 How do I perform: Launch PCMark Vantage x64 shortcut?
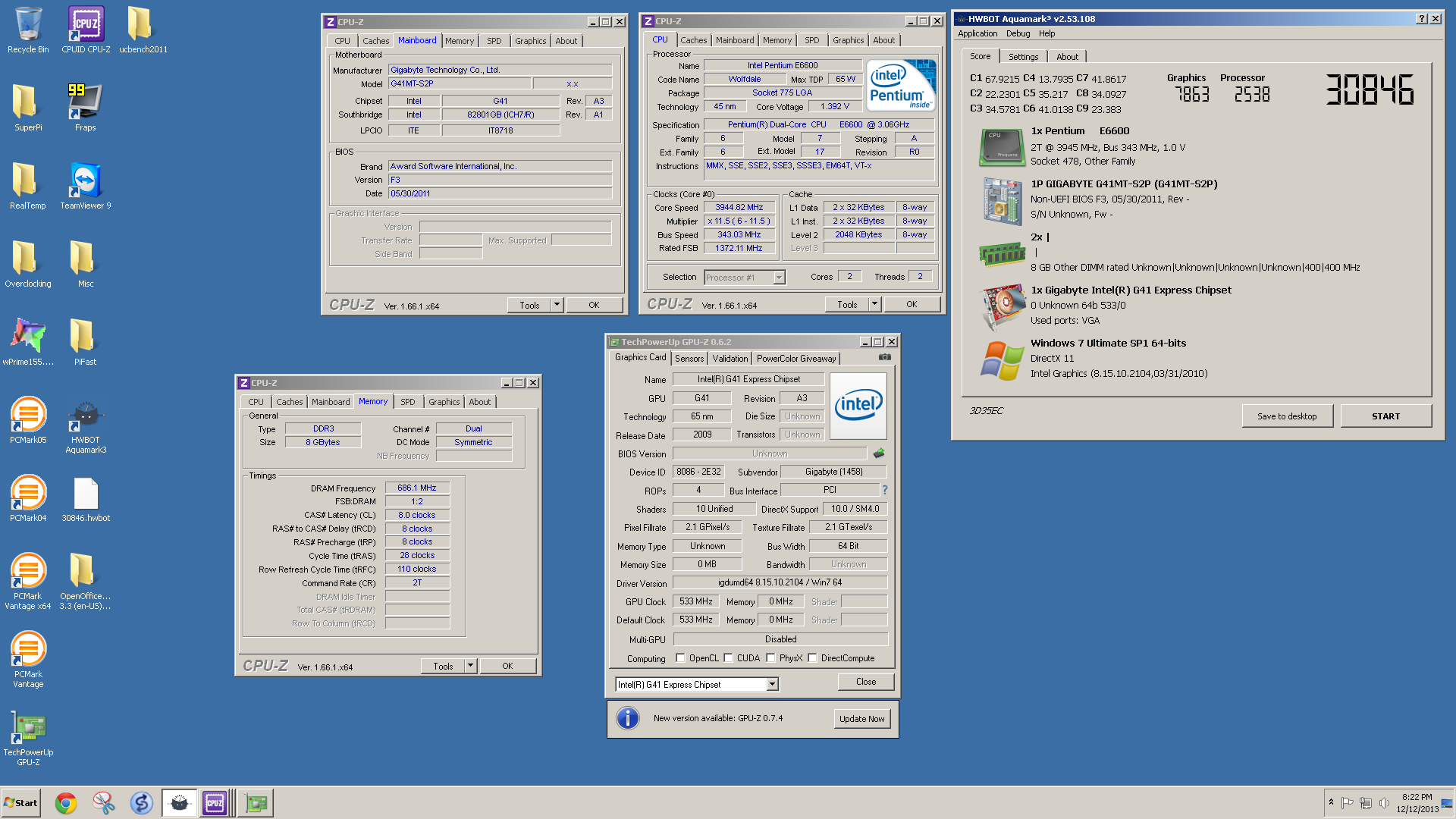coord(28,582)
